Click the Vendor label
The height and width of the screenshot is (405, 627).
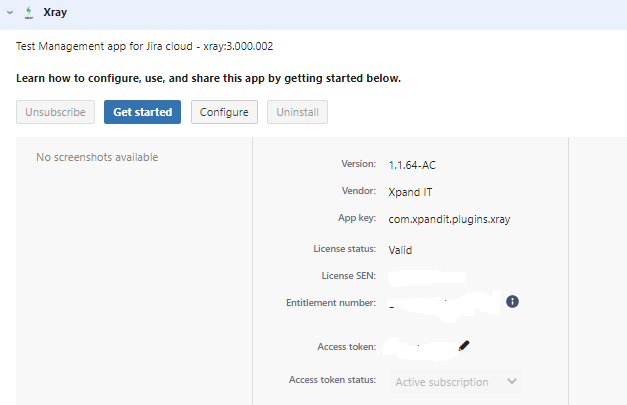tap(359, 191)
